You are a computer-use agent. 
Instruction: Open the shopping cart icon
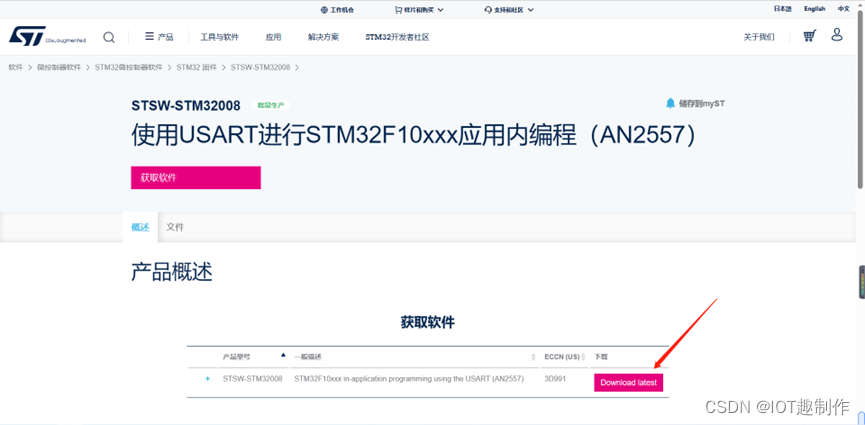809,36
